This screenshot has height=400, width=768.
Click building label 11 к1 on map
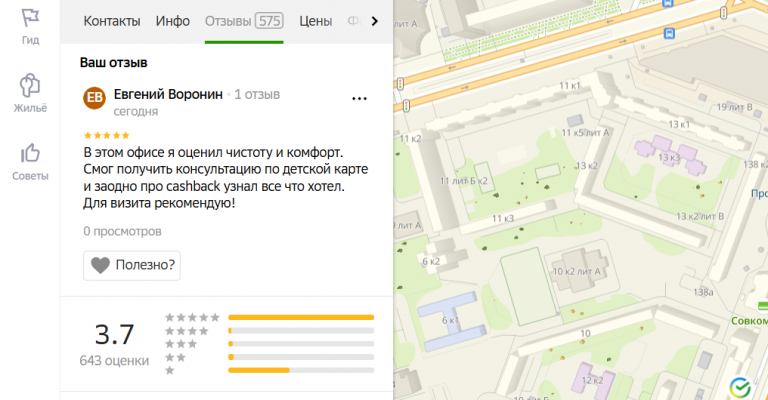point(570,86)
